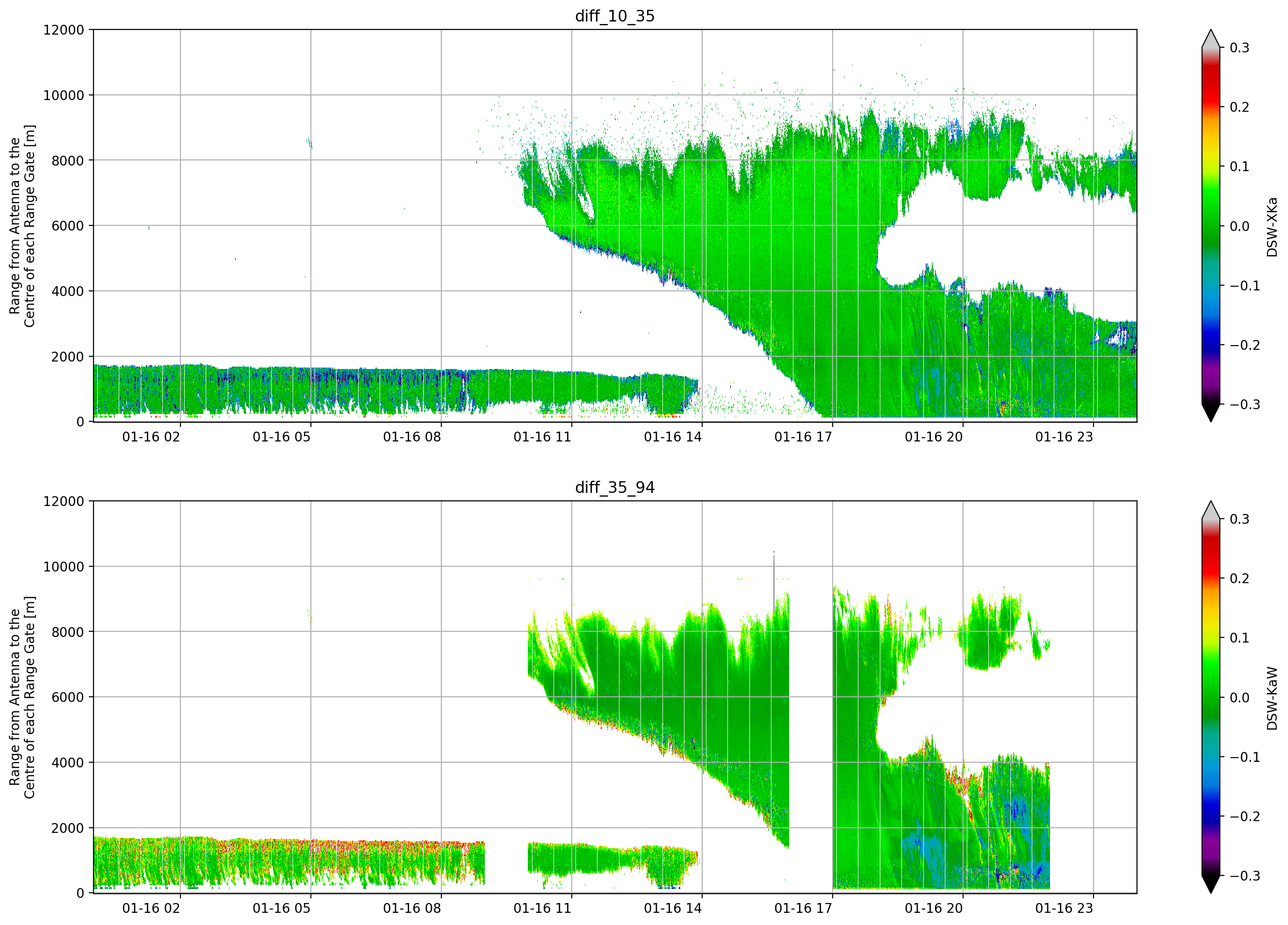The image size is (1288, 925).
Task: Click the black lower extend arrow of DSW-XKa colorbar
Action: 1211,412
